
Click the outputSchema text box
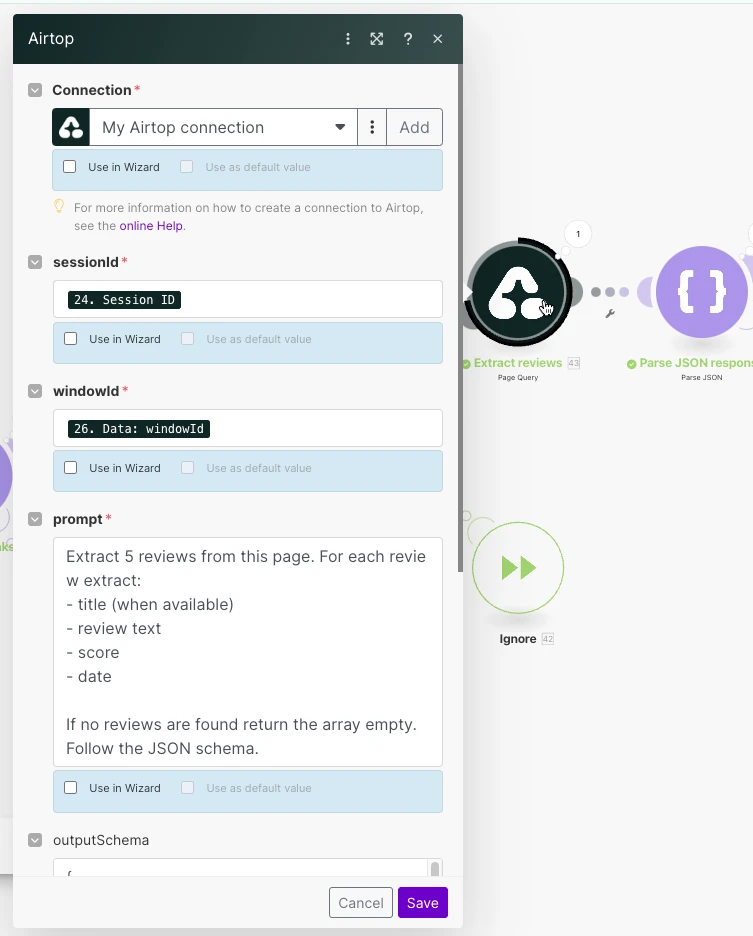pos(240,868)
